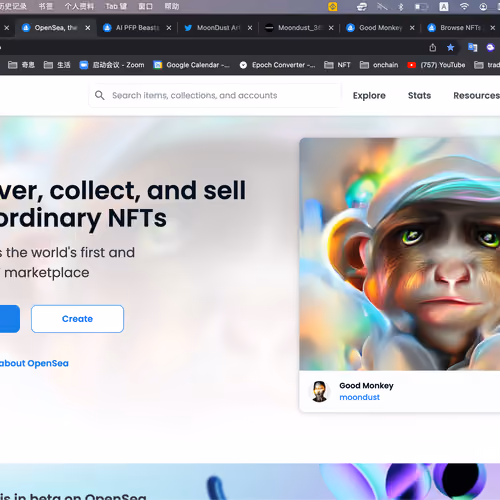The image size is (500, 500).
Task: Open the first bookmarks folder left of 生活
Action: 21,65
